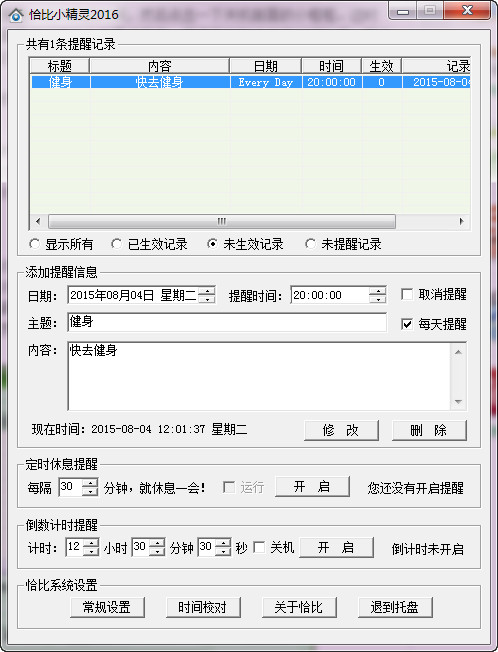Click the app icon in title bar

(x=16, y=15)
